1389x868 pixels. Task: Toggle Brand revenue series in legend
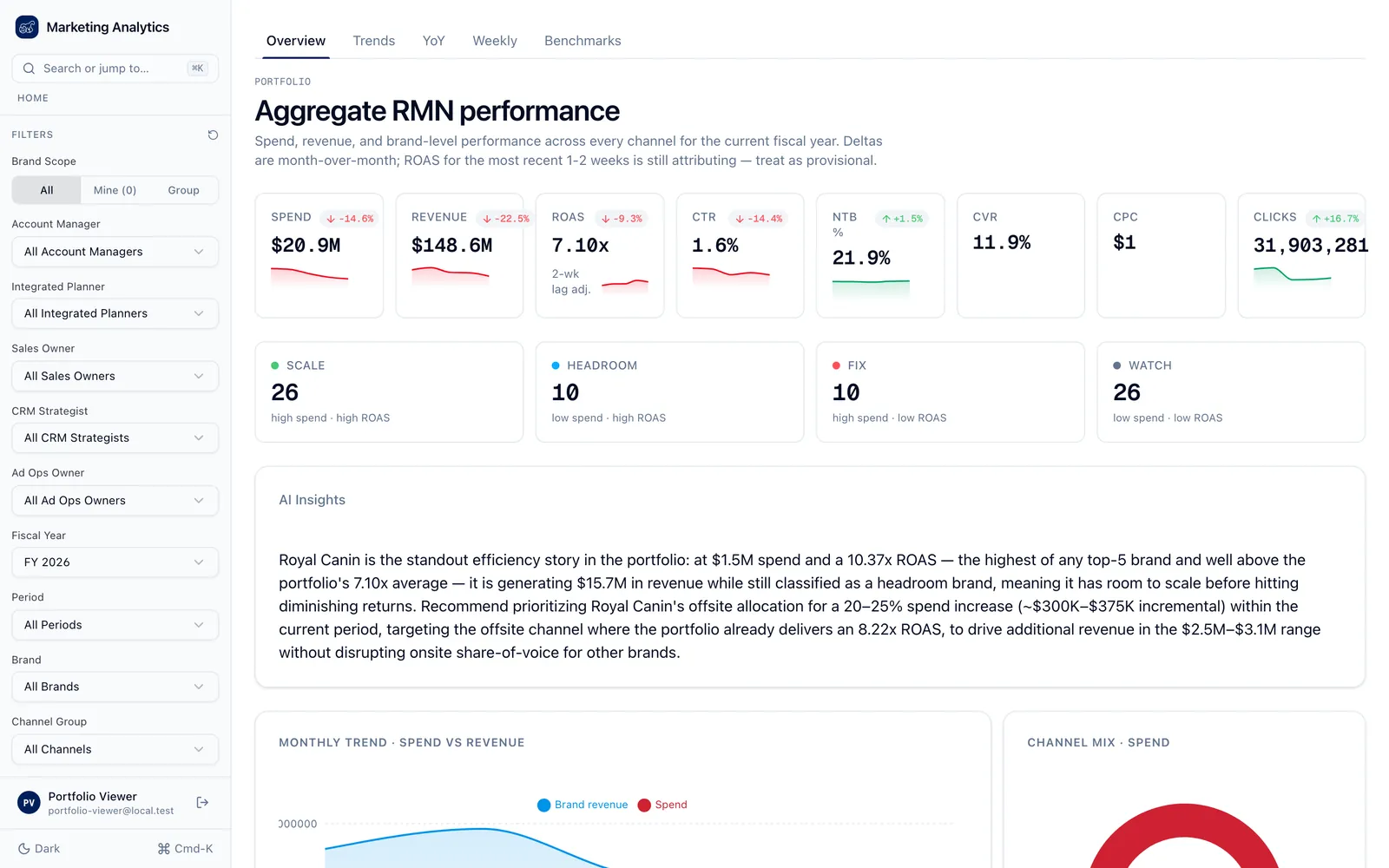click(x=583, y=805)
